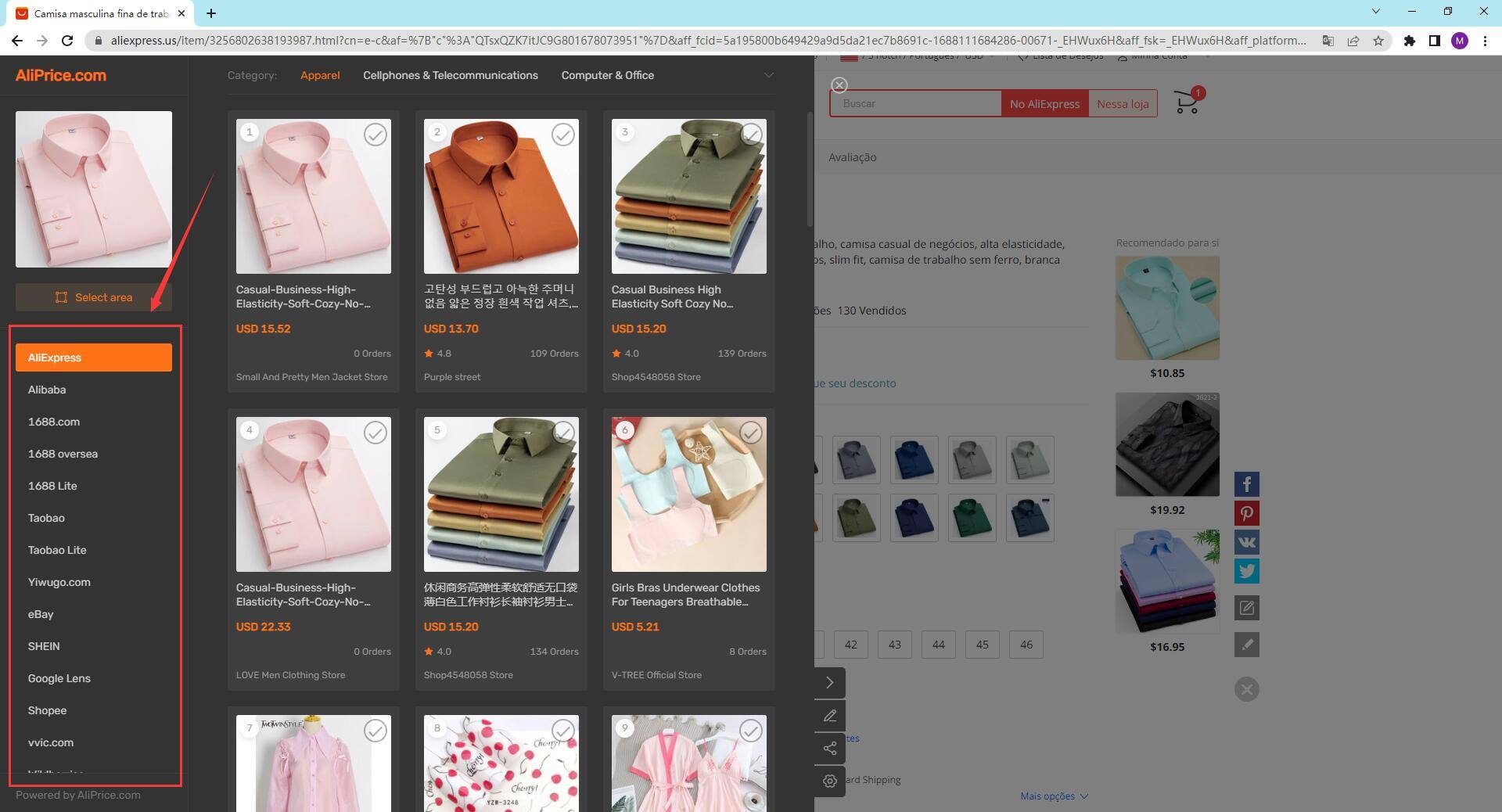Select 1688 Lite search source
Viewport: 1502px width, 812px height.
click(94, 486)
